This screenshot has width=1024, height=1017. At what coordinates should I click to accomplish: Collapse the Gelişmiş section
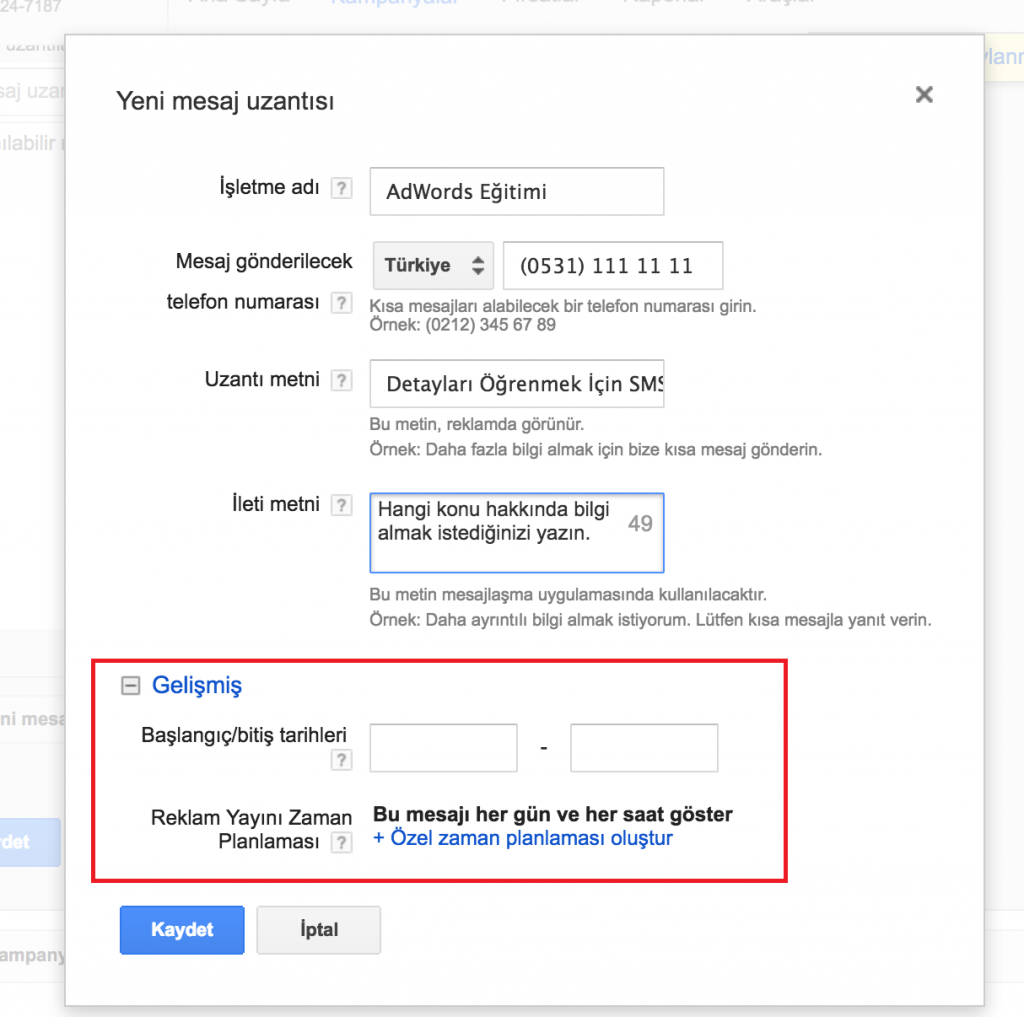coord(129,686)
